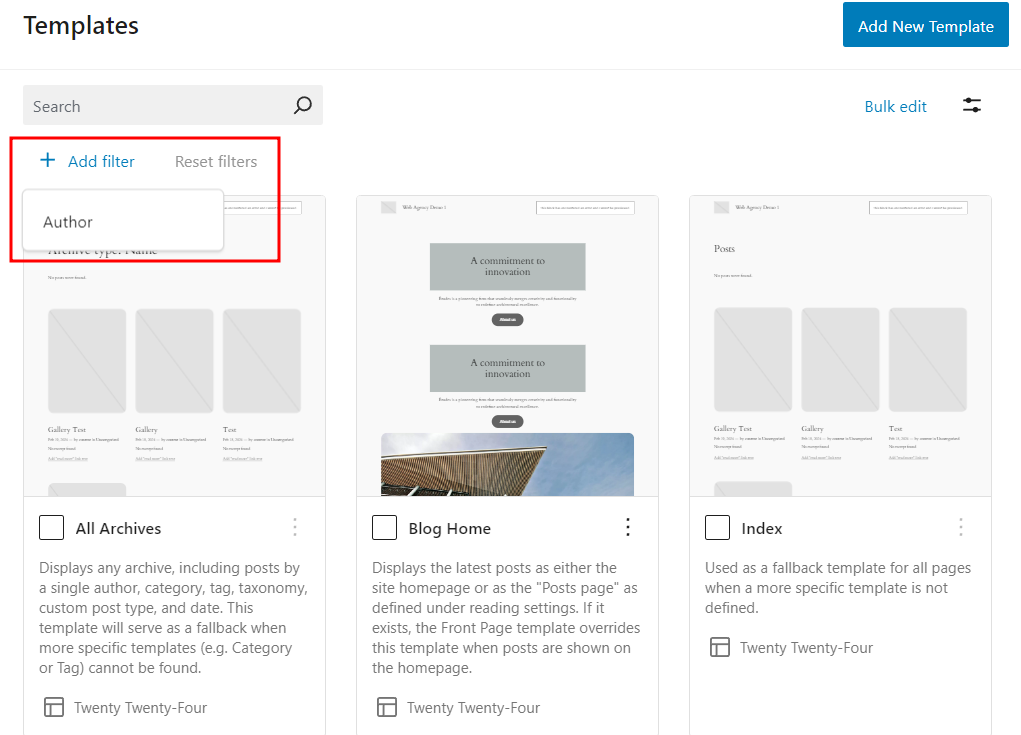The image size is (1021, 735).
Task: Open the Index ellipsis actions menu
Action: point(961,528)
